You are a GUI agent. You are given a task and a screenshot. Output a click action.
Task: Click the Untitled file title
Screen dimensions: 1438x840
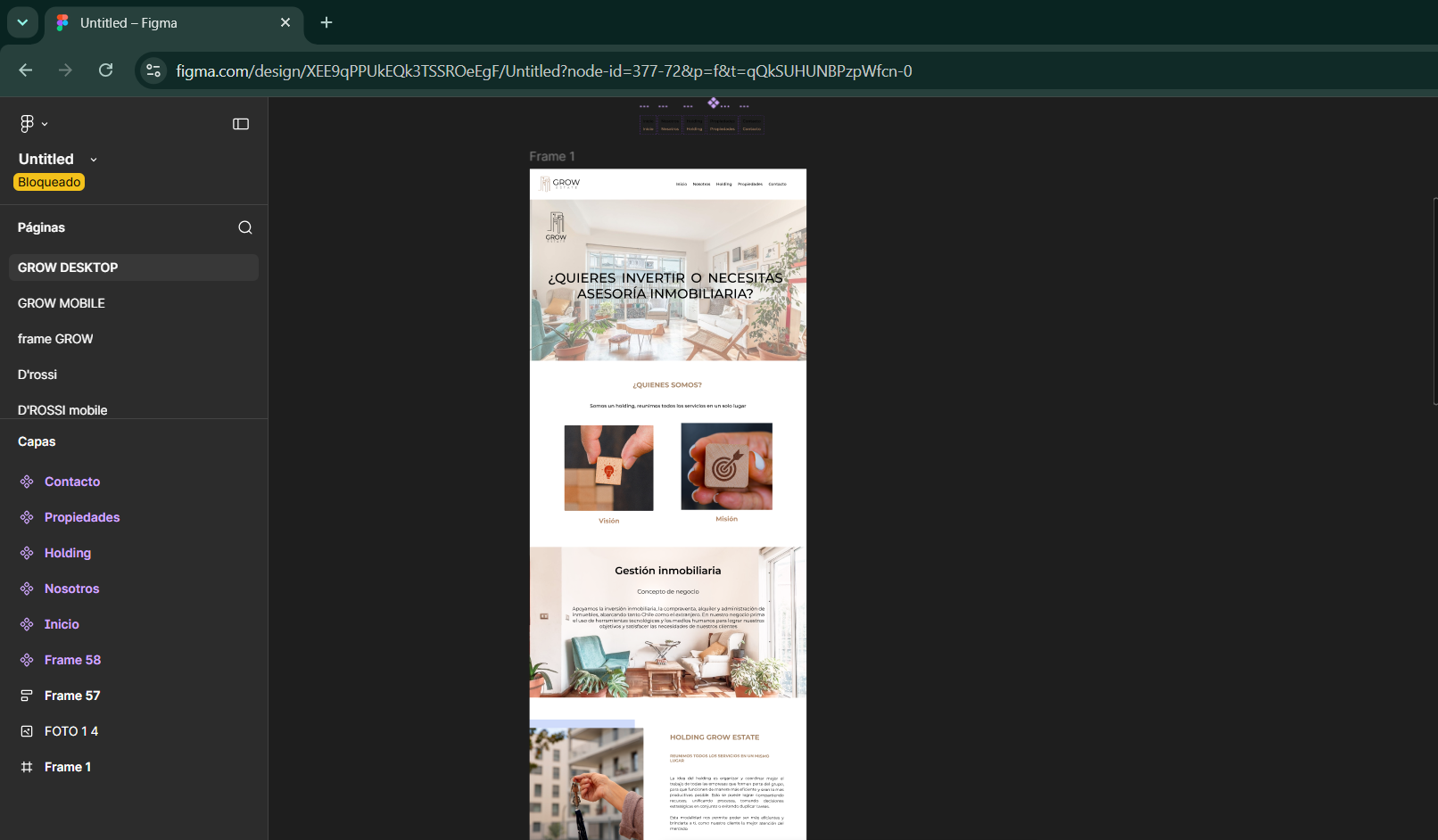click(46, 159)
